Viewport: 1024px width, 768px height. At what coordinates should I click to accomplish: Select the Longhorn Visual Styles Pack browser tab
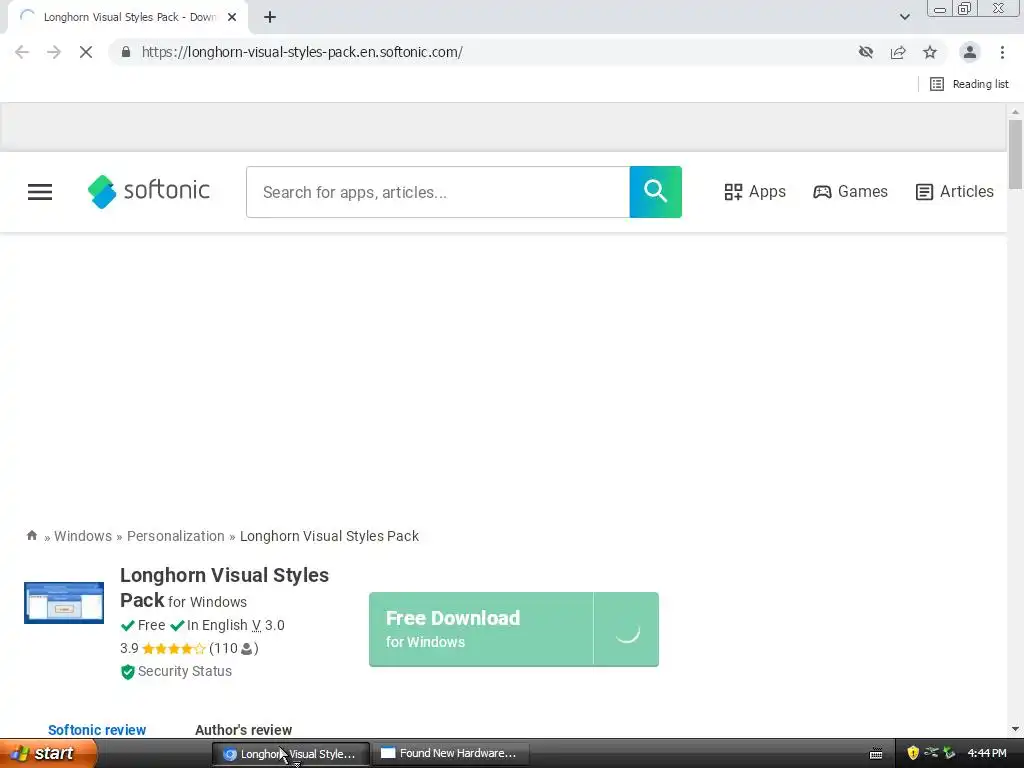pos(127,18)
